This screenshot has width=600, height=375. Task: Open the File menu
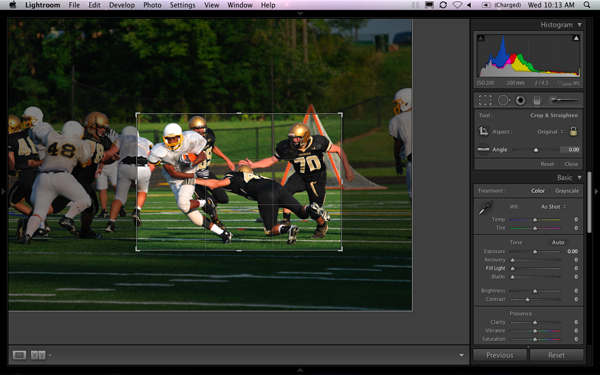[x=74, y=5]
